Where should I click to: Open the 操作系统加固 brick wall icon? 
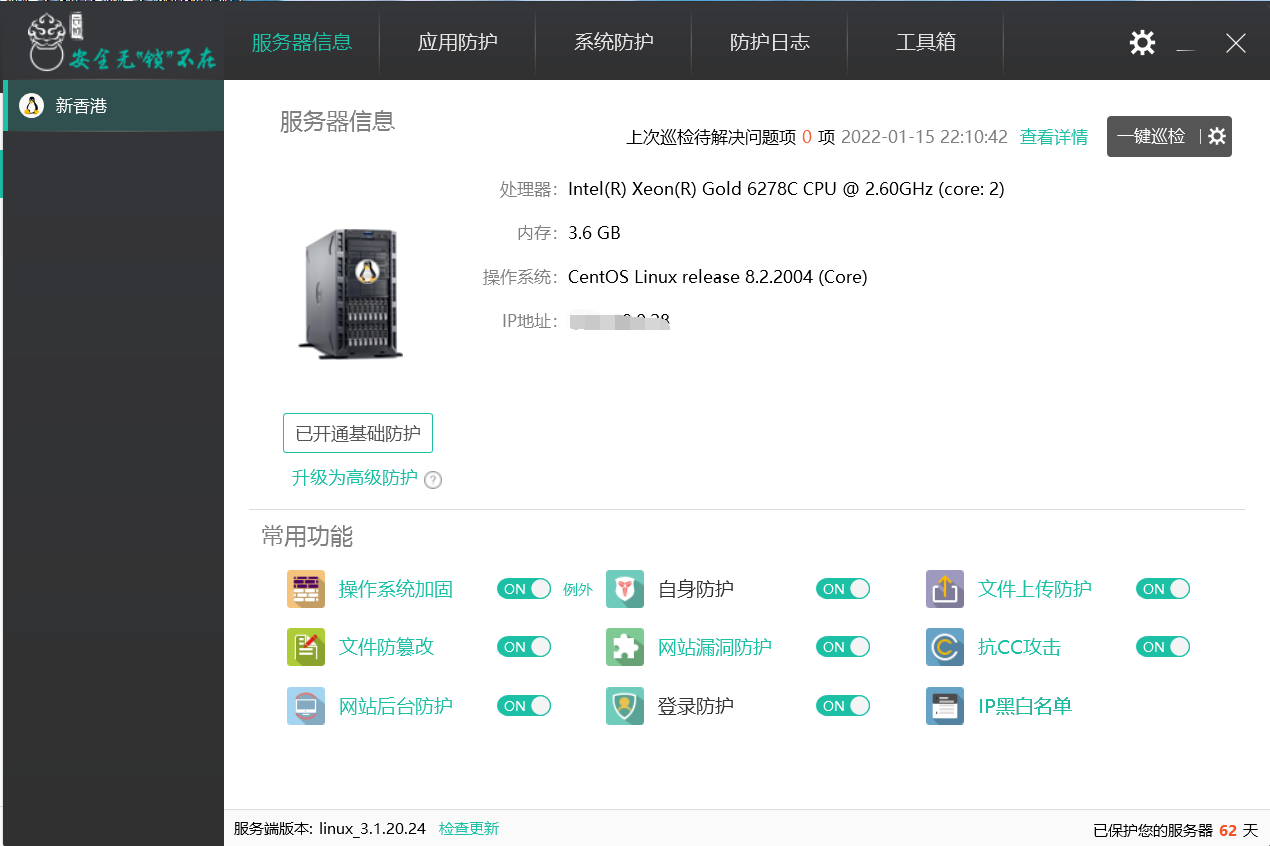306,589
